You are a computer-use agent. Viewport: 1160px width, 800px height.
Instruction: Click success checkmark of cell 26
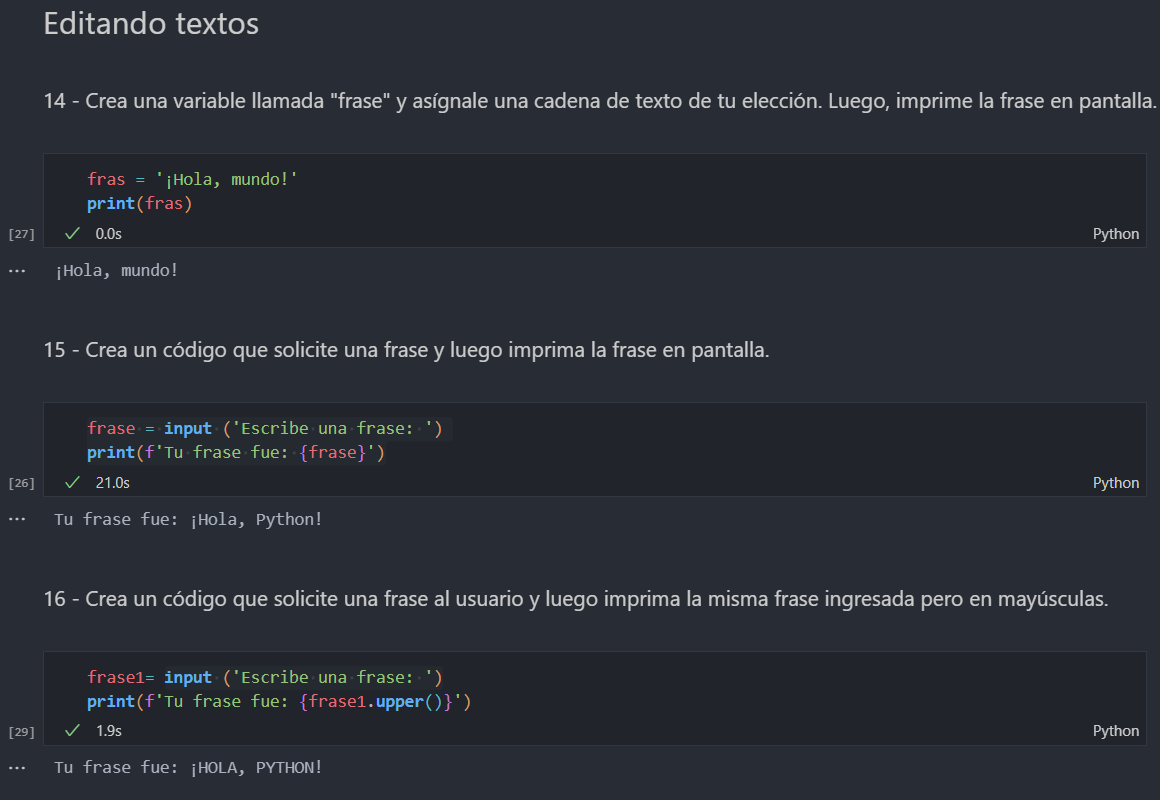72,483
